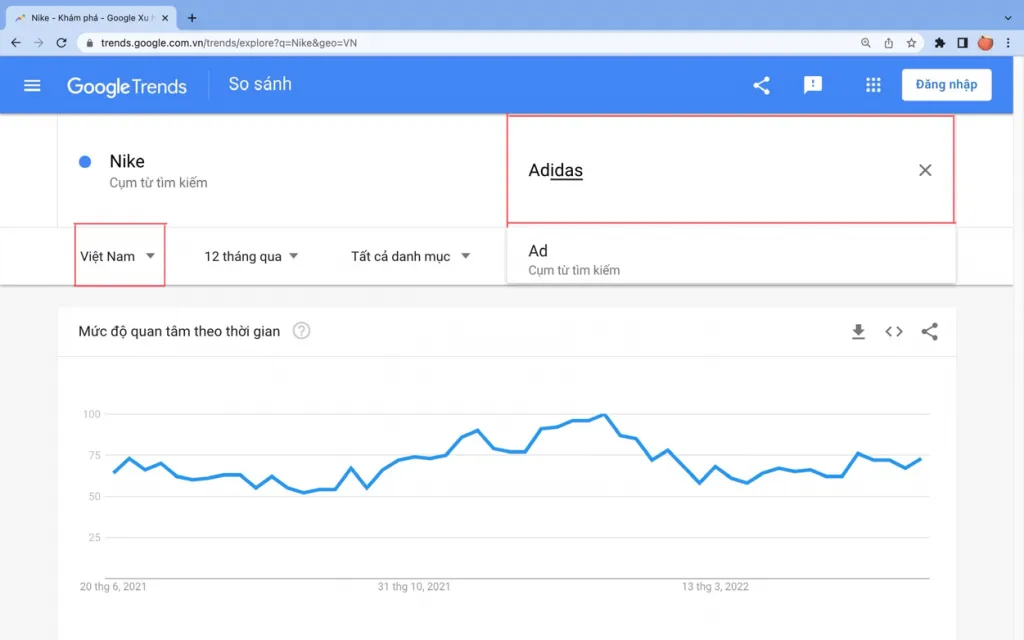Open the tab search chevron at top right
The width and height of the screenshot is (1024, 640).
(x=1008, y=18)
